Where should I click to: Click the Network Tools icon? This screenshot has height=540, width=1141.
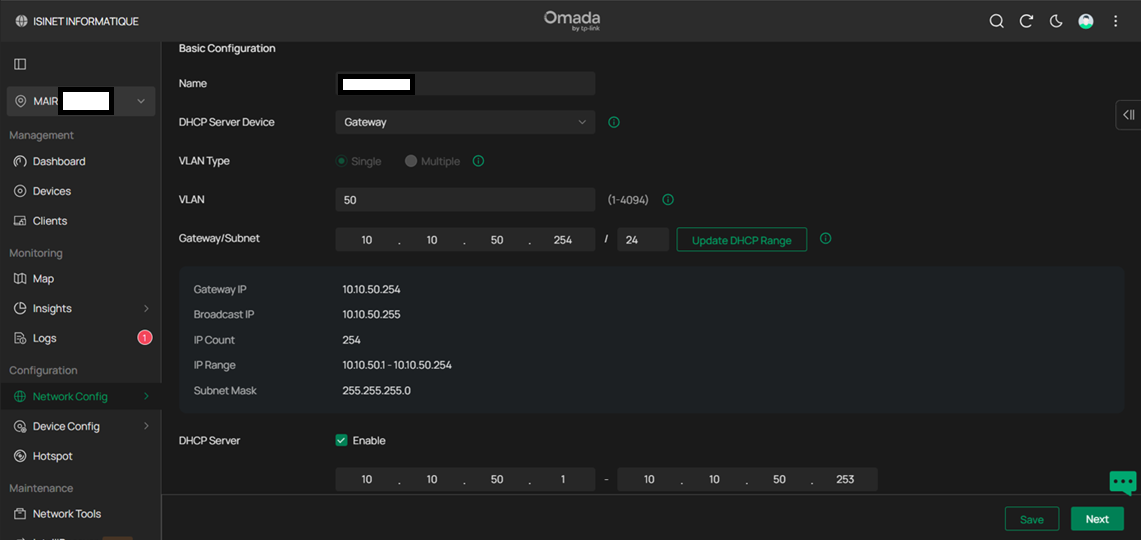click(x=20, y=514)
